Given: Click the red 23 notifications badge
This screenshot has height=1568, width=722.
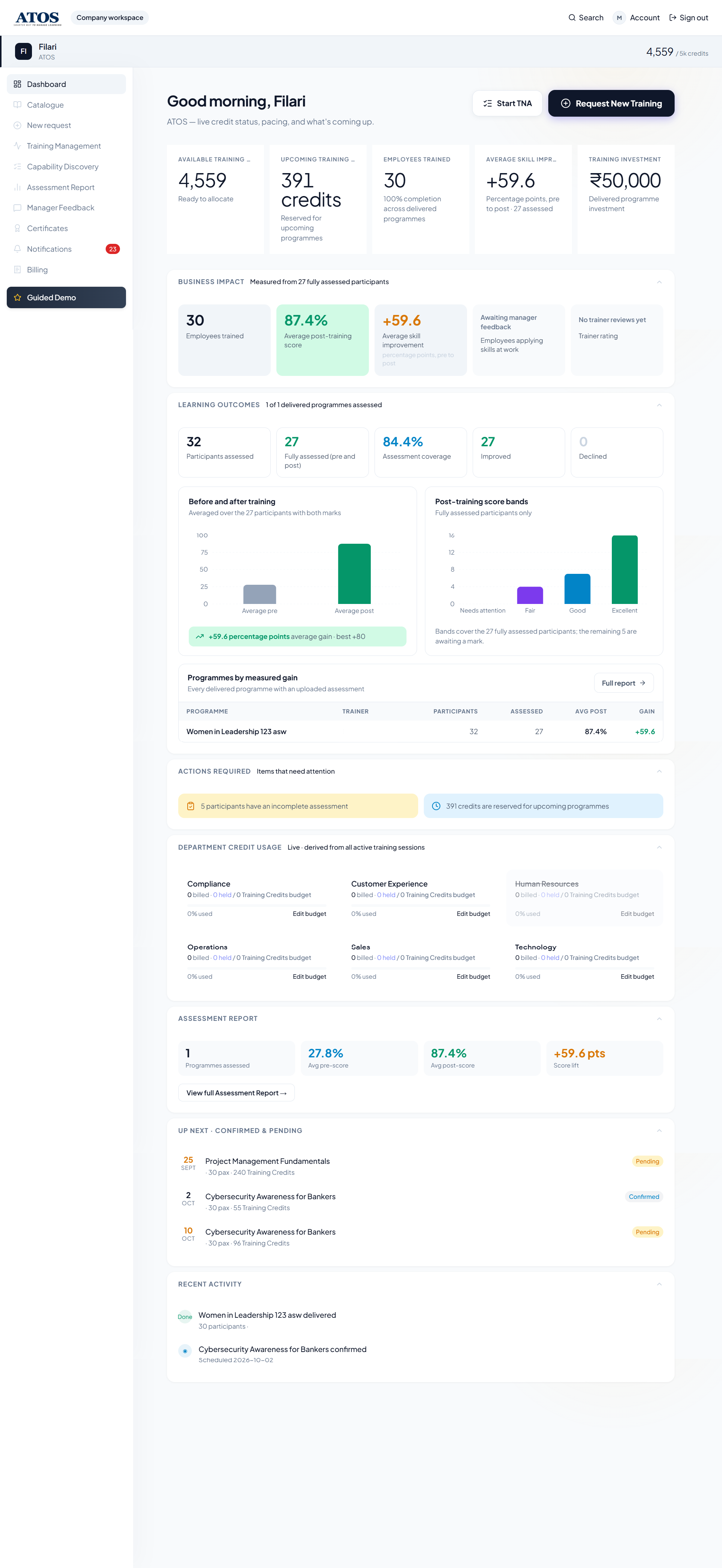Looking at the screenshot, I should [112, 249].
